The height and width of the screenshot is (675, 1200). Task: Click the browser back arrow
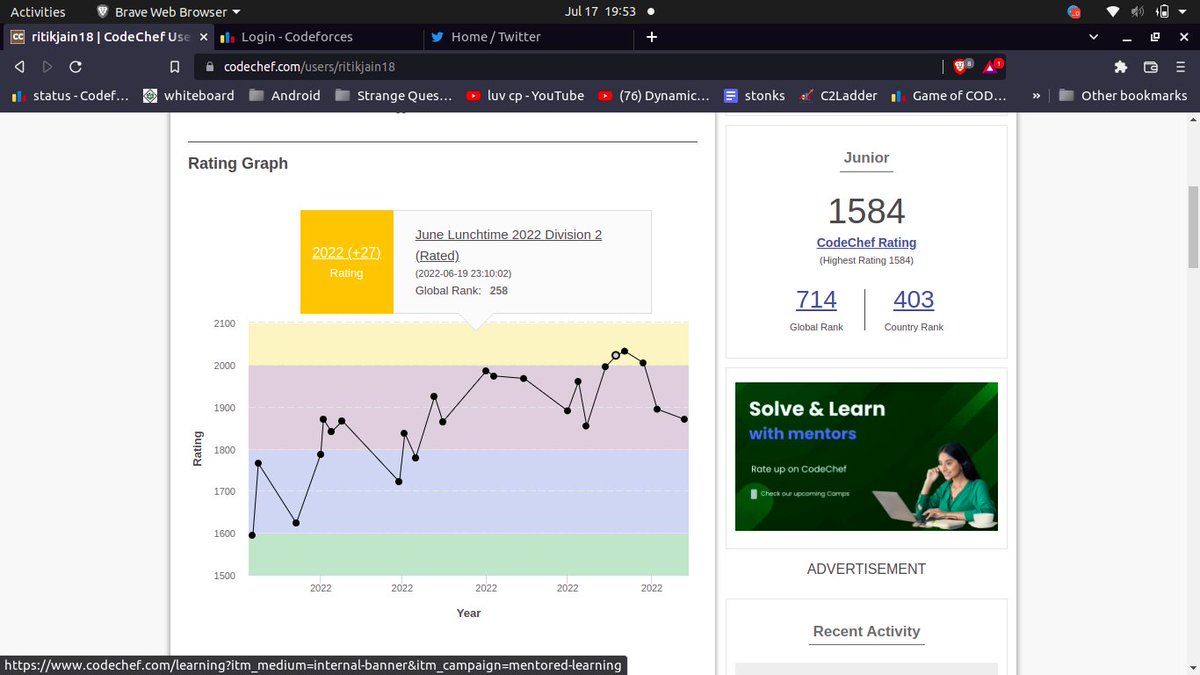[x=18, y=67]
